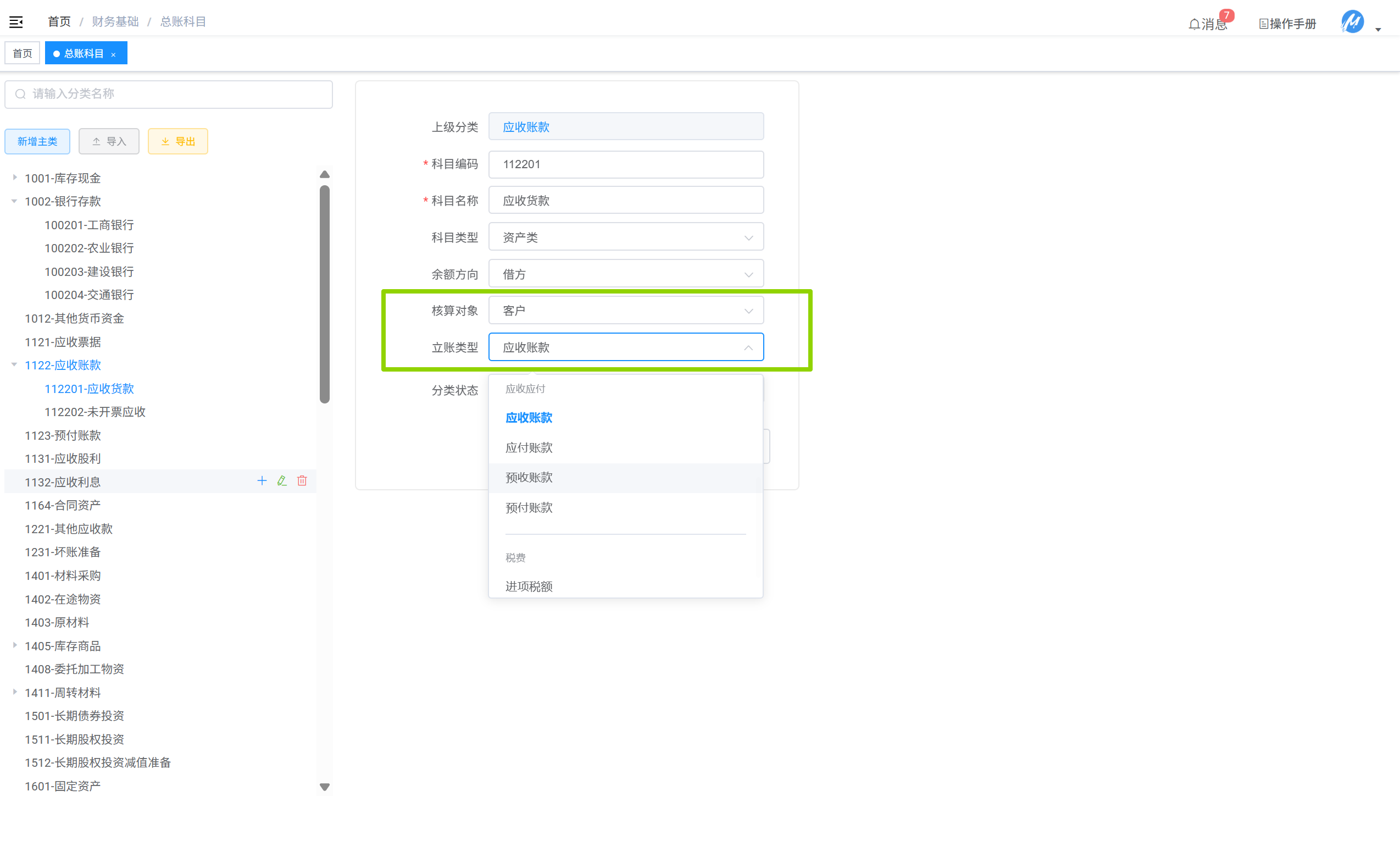Select 1401-材料采购 in the tree
Viewport: 1400px width, 841px height.
tap(62, 576)
